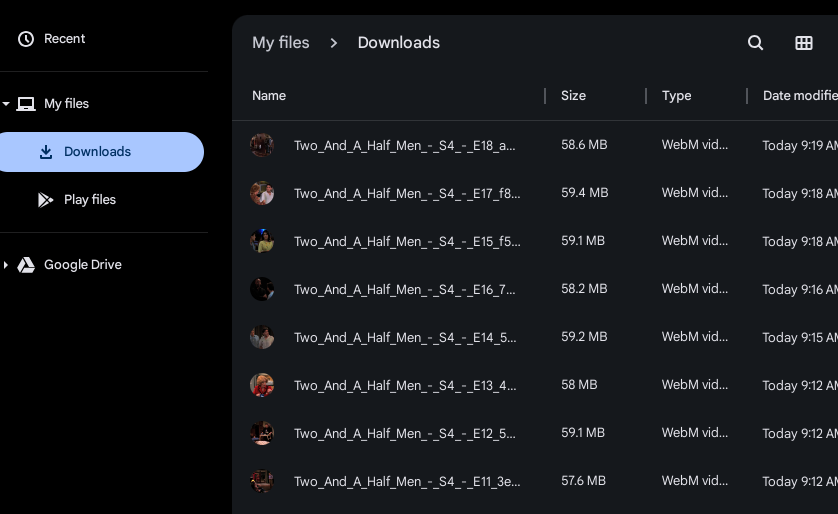Click thumbnail of the S4 E11 video
838x514 pixels.
click(262, 481)
